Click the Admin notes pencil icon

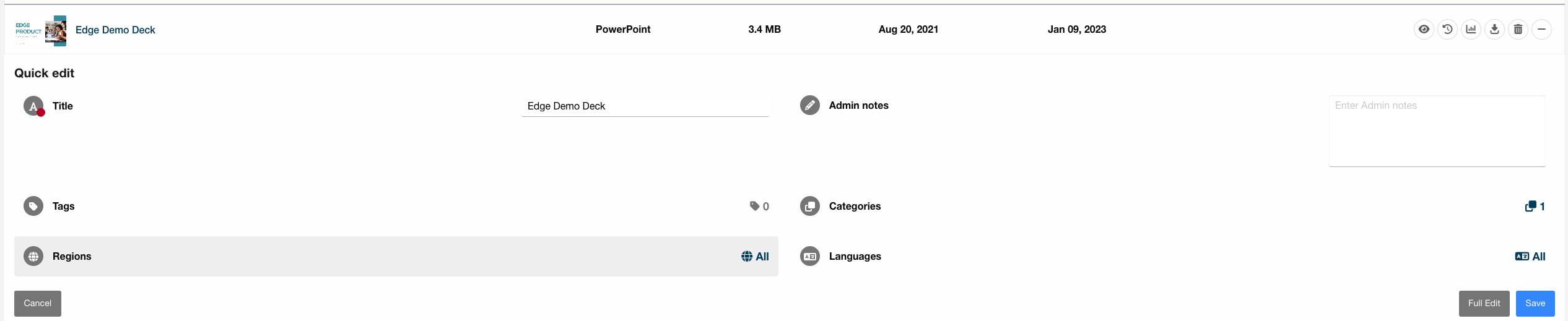[809, 105]
